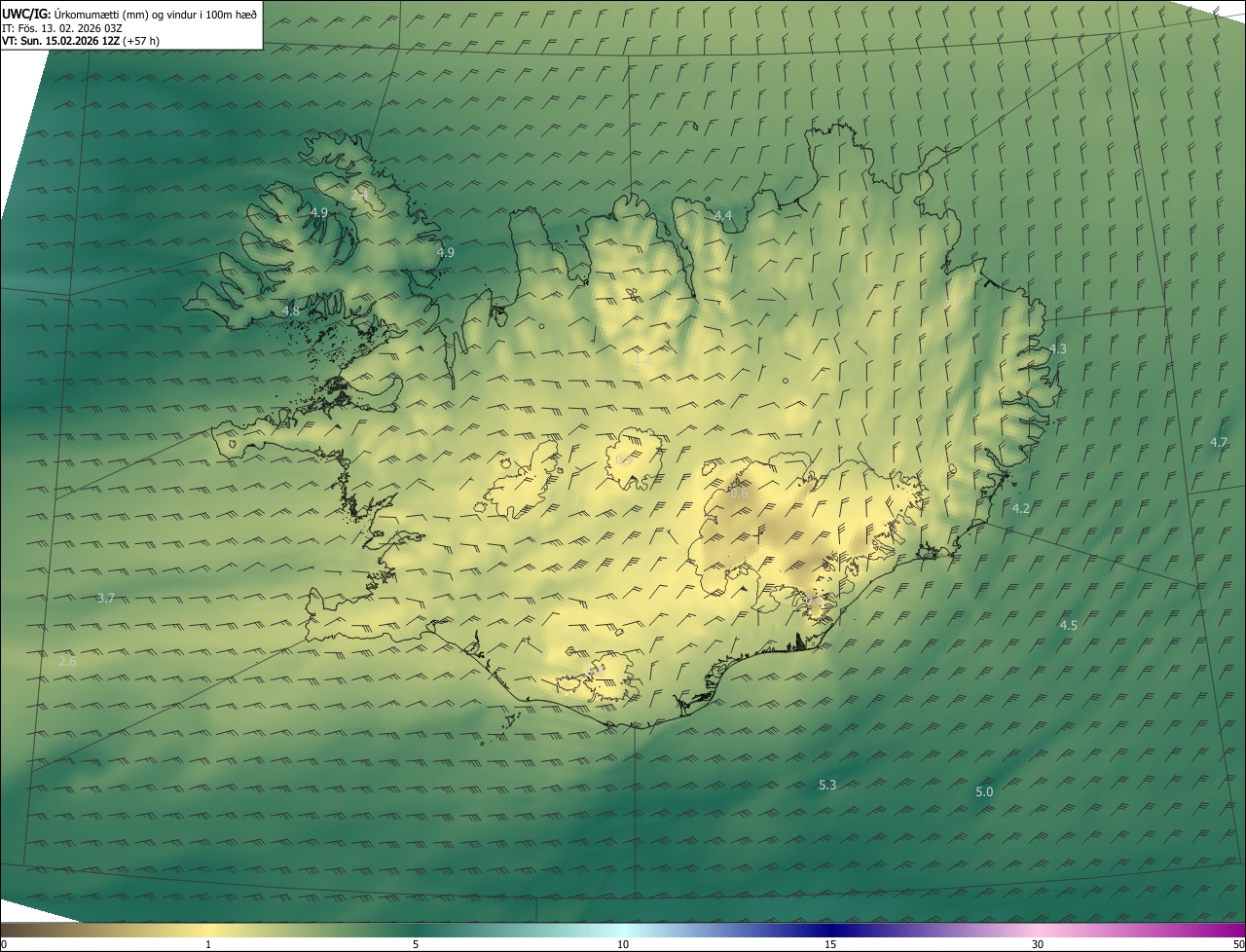Click the legend tick label 5
Screen dimensions: 1246x952
(x=416, y=944)
